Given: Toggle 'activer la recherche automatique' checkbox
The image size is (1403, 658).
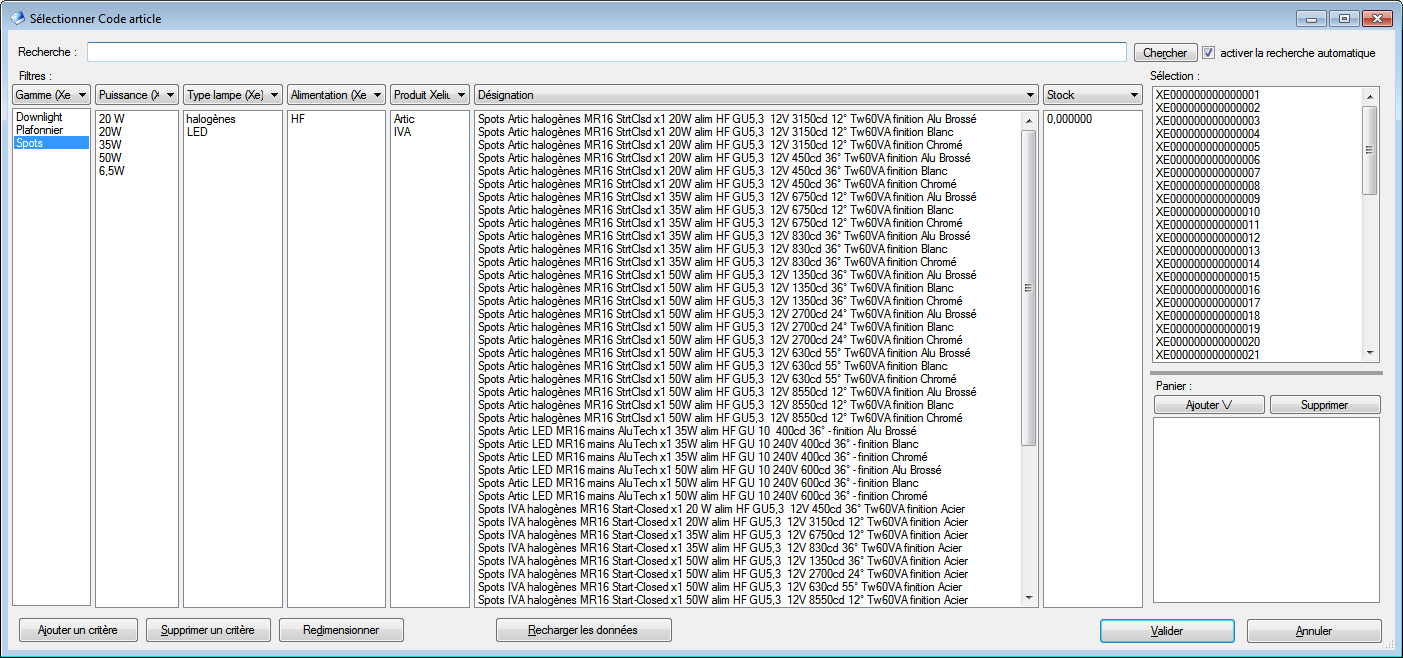Looking at the screenshot, I should tap(1208, 53).
